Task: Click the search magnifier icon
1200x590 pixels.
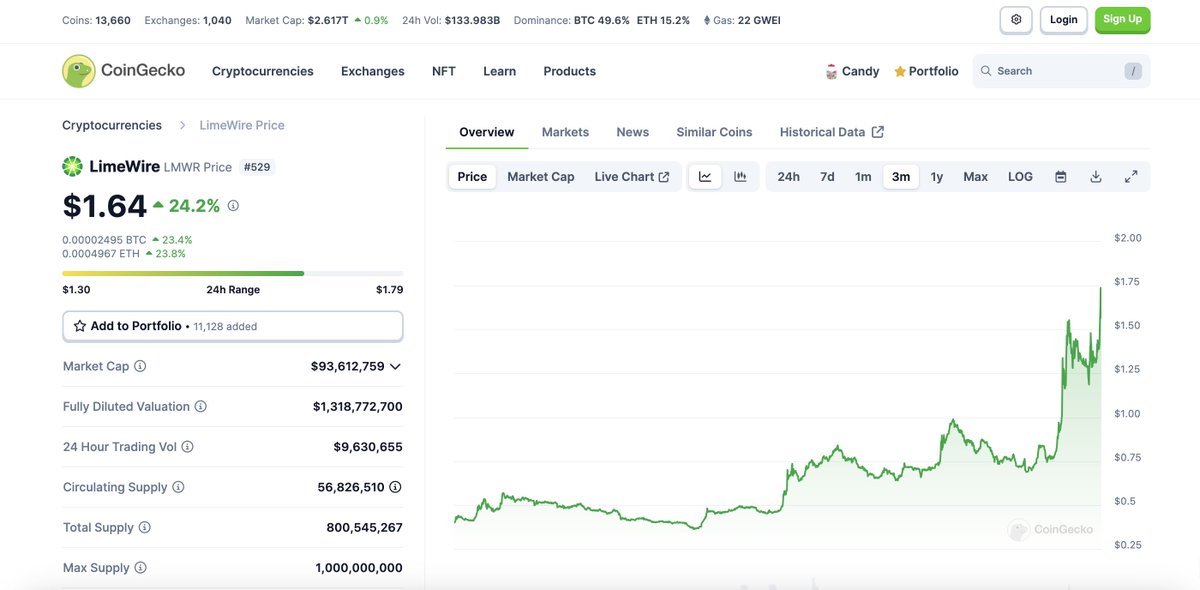Action: coord(986,71)
